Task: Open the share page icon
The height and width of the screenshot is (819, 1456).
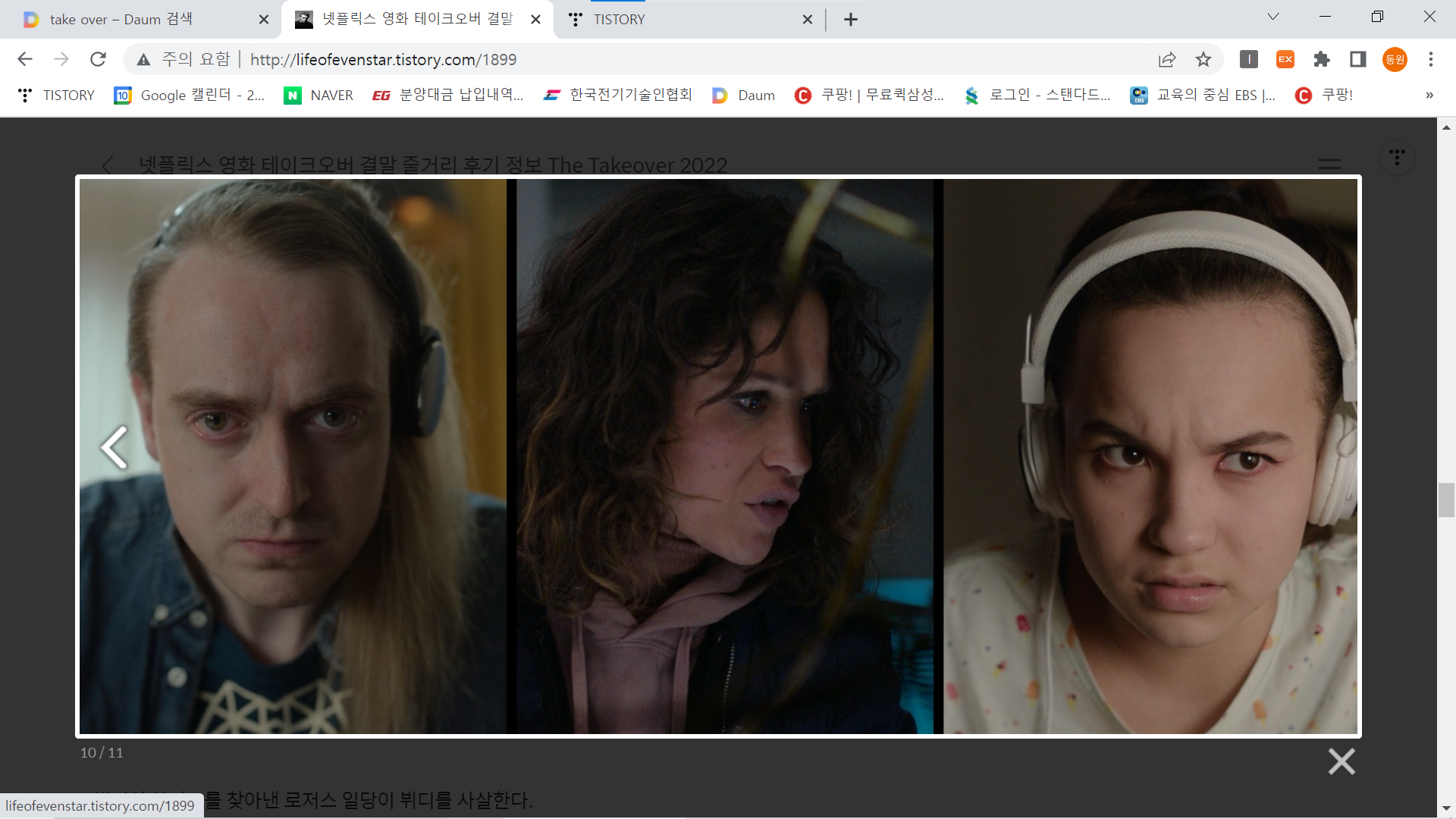Action: tap(1167, 59)
